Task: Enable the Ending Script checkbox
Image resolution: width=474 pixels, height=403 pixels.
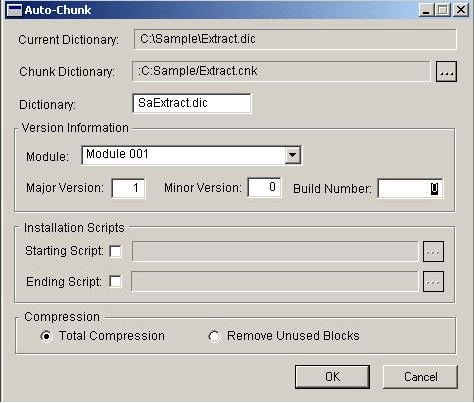Action: (115, 282)
